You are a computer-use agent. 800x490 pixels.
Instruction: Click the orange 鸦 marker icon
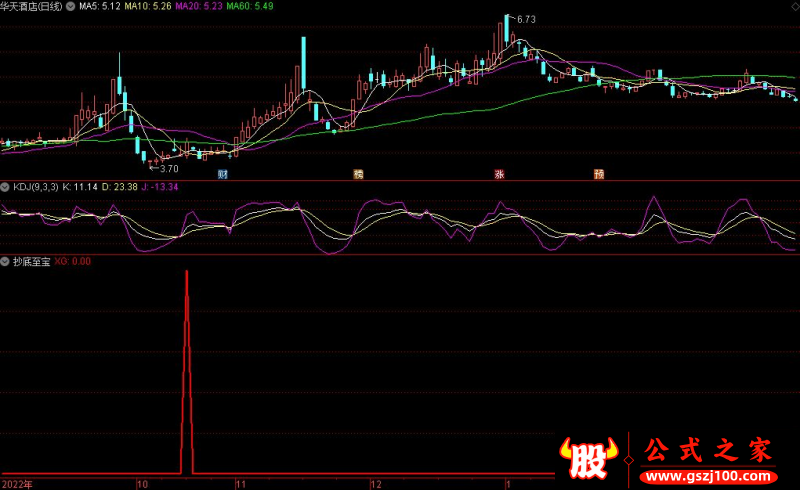point(358,174)
